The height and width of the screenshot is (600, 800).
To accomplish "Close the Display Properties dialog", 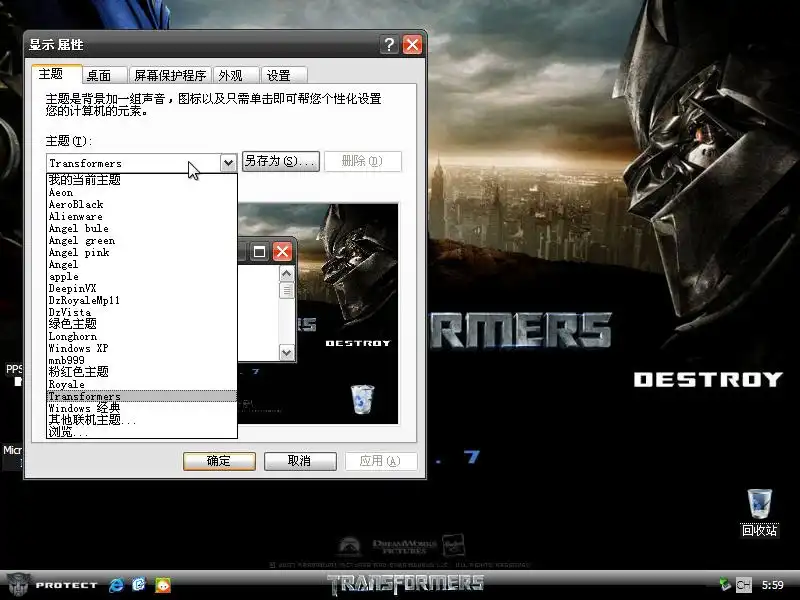I will [412, 45].
